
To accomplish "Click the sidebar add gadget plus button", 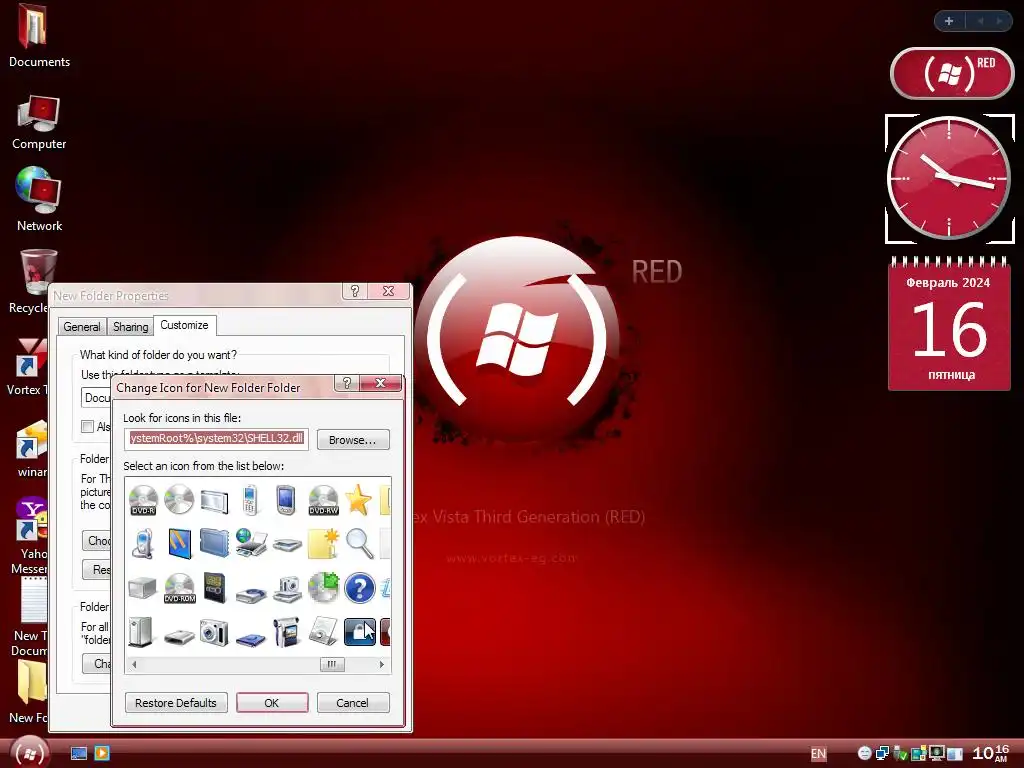I will 949,21.
